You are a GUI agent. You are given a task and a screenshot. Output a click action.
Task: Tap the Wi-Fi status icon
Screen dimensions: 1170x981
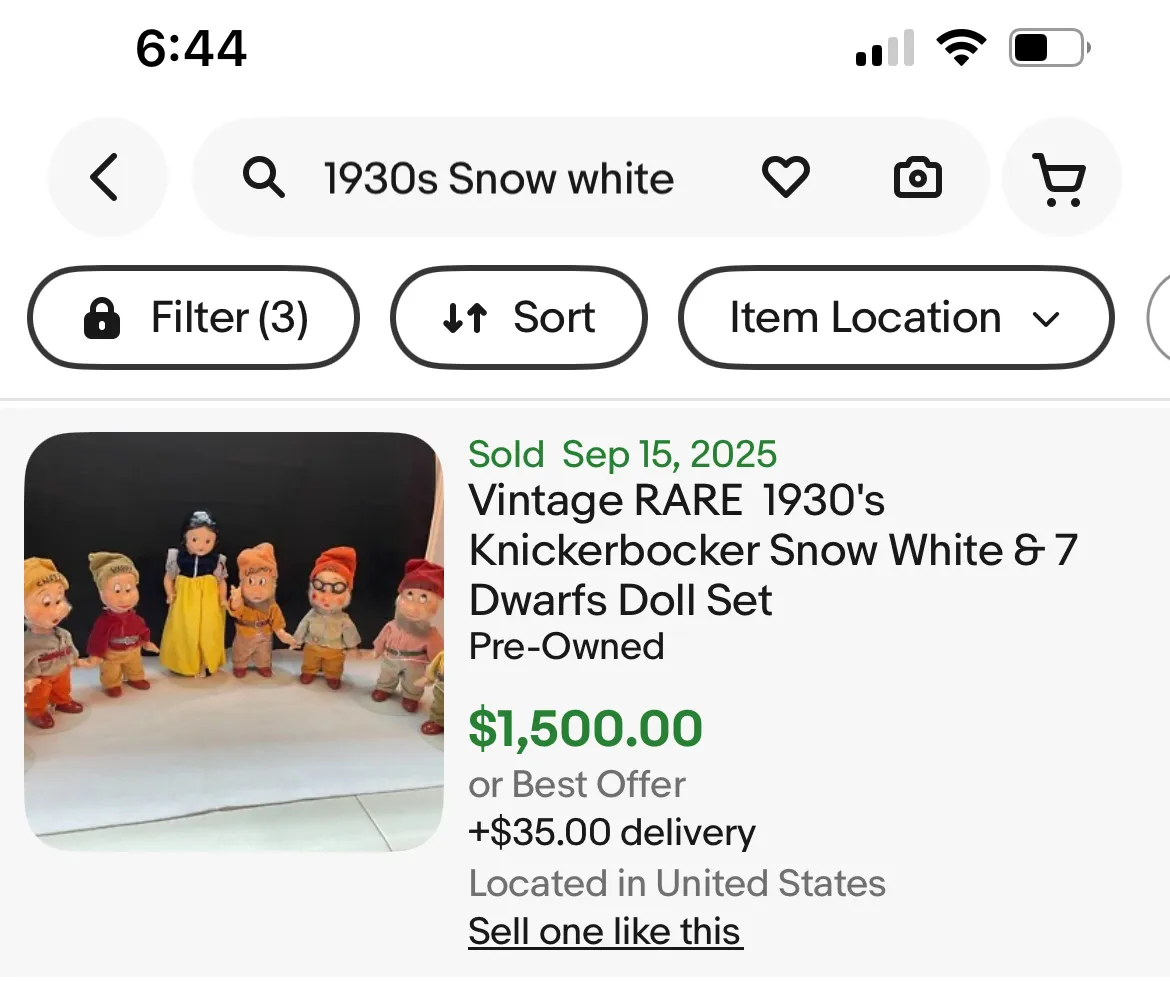point(960,47)
